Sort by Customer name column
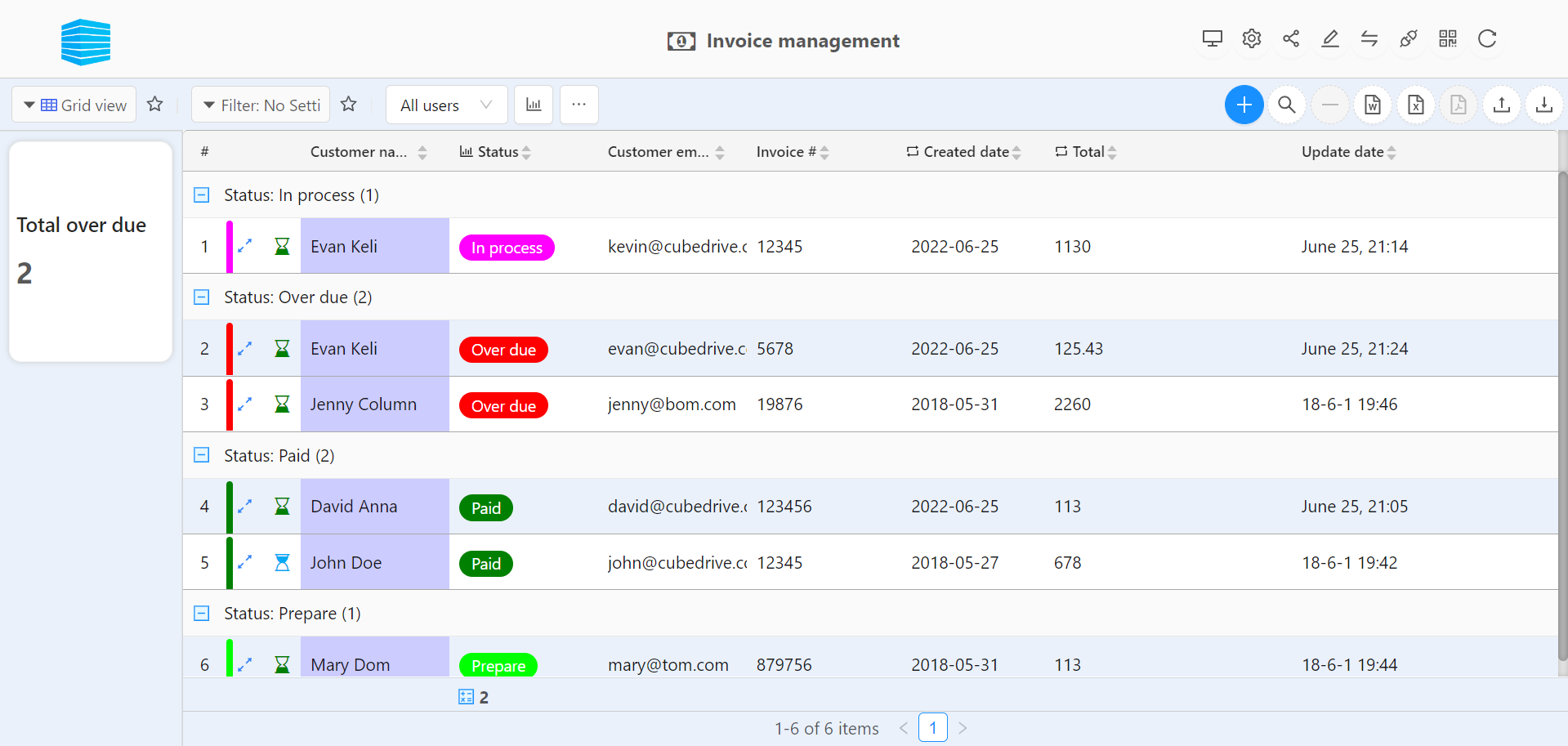The width and height of the screenshot is (1568, 746). click(422, 152)
